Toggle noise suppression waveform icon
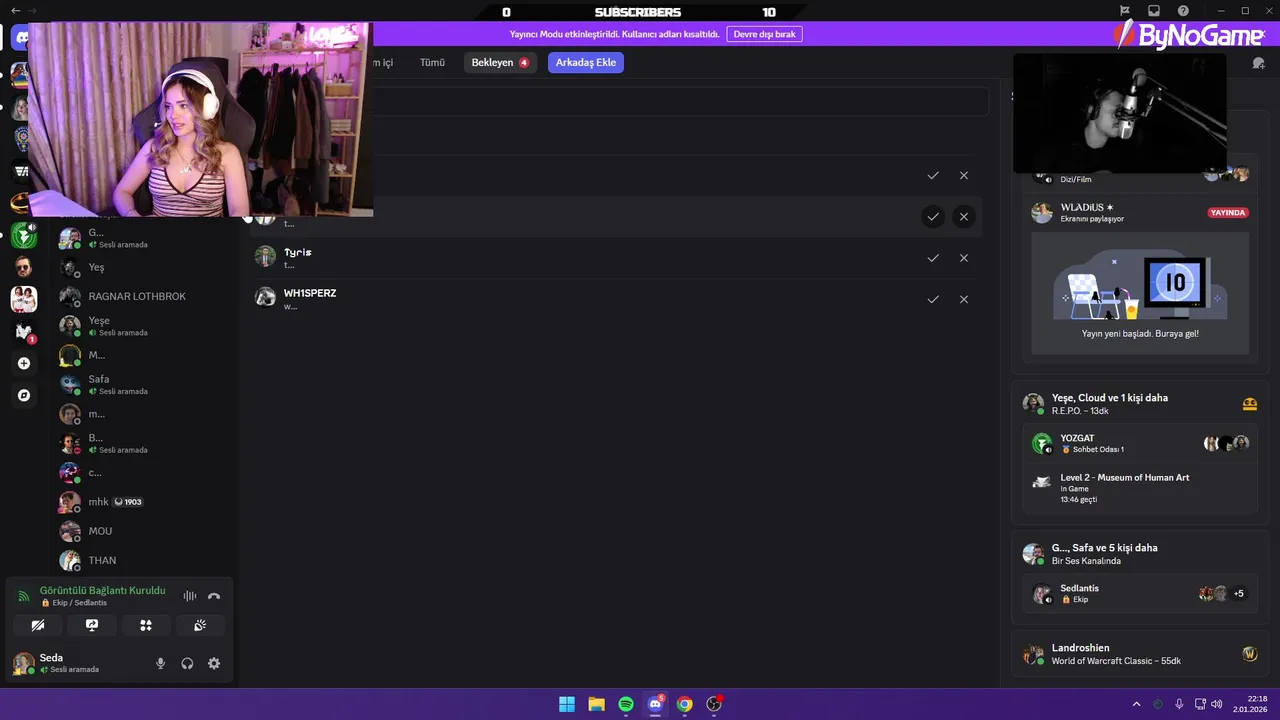 [x=189, y=596]
